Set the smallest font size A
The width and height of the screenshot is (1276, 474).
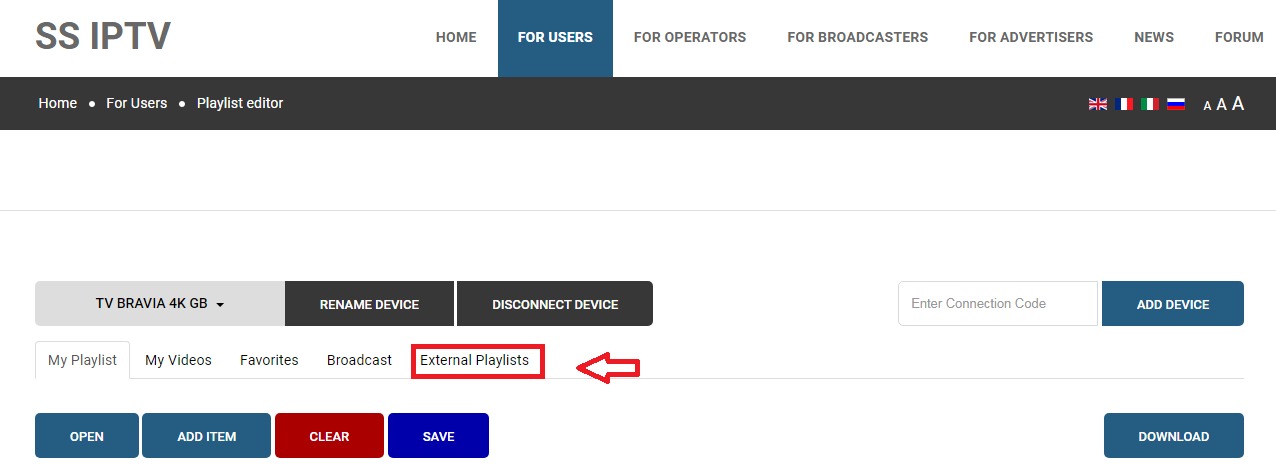coord(1207,106)
